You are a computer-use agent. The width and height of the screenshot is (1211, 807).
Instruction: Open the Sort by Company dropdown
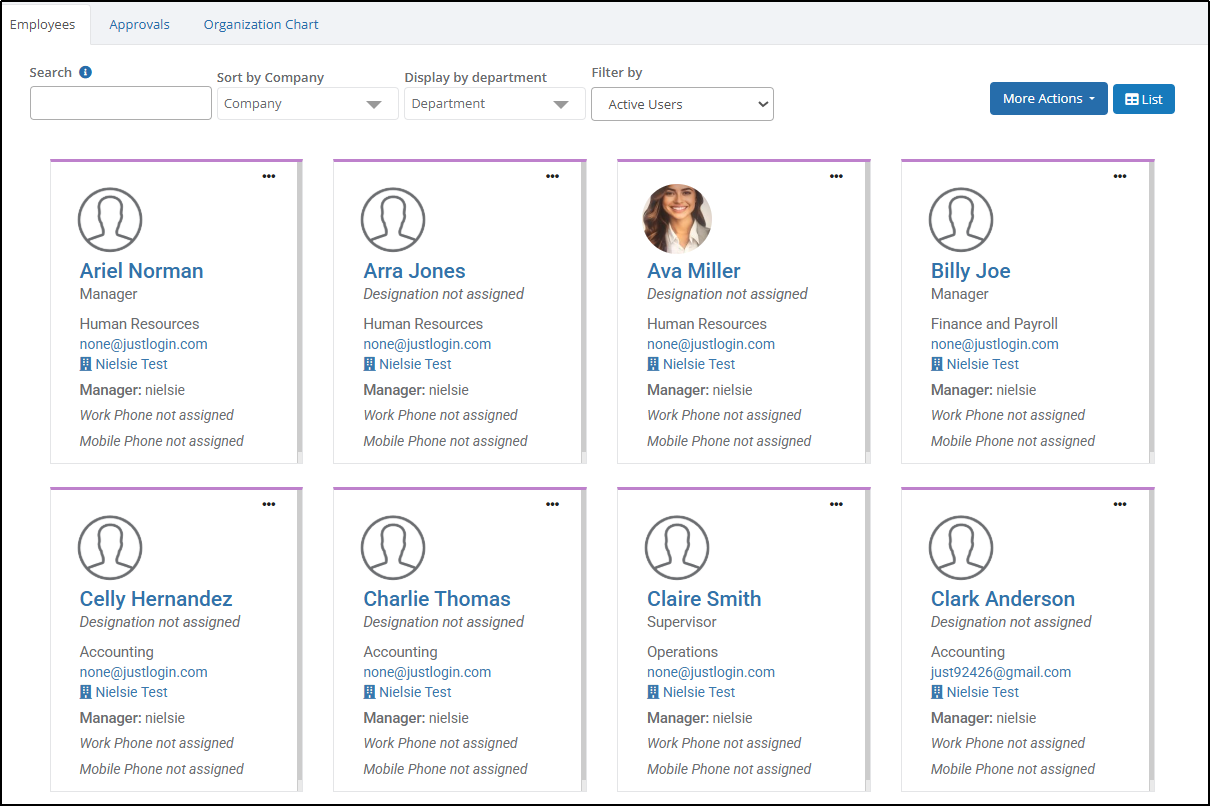[307, 104]
